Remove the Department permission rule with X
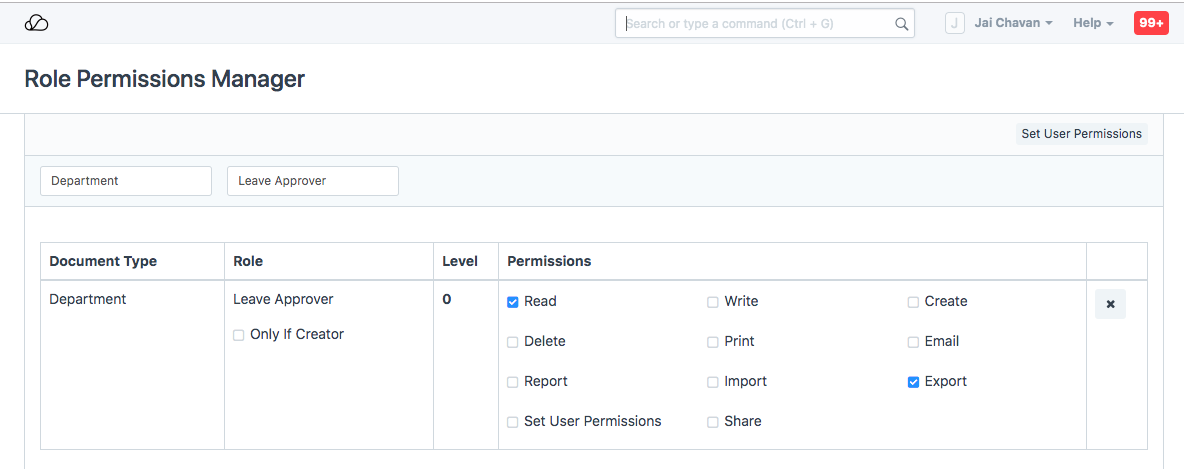The image size is (1184, 469). pyautogui.click(x=1110, y=304)
